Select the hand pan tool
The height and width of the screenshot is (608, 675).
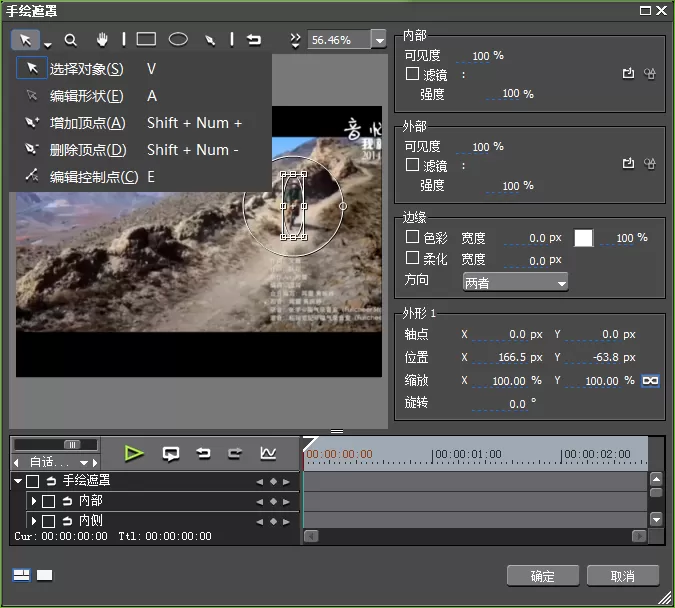tap(102, 40)
